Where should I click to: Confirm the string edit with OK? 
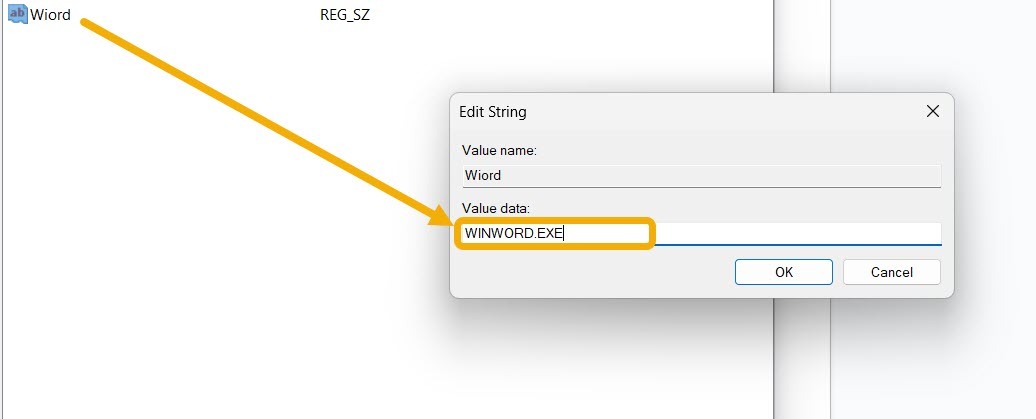(x=784, y=272)
